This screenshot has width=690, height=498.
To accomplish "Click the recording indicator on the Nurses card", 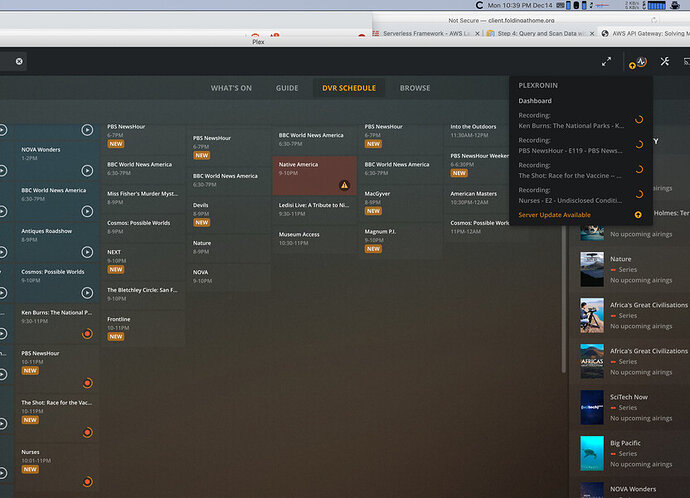I will click(x=87, y=482).
